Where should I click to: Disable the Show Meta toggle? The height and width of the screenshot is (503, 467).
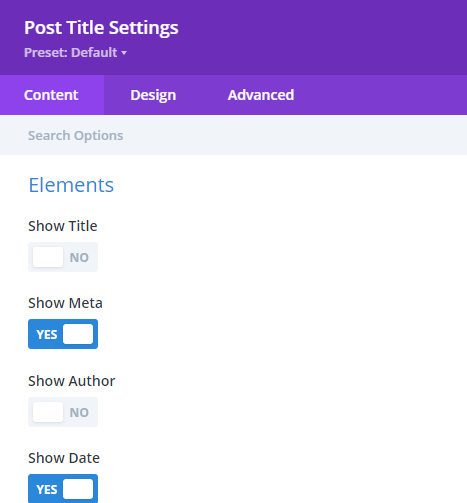[x=63, y=334]
